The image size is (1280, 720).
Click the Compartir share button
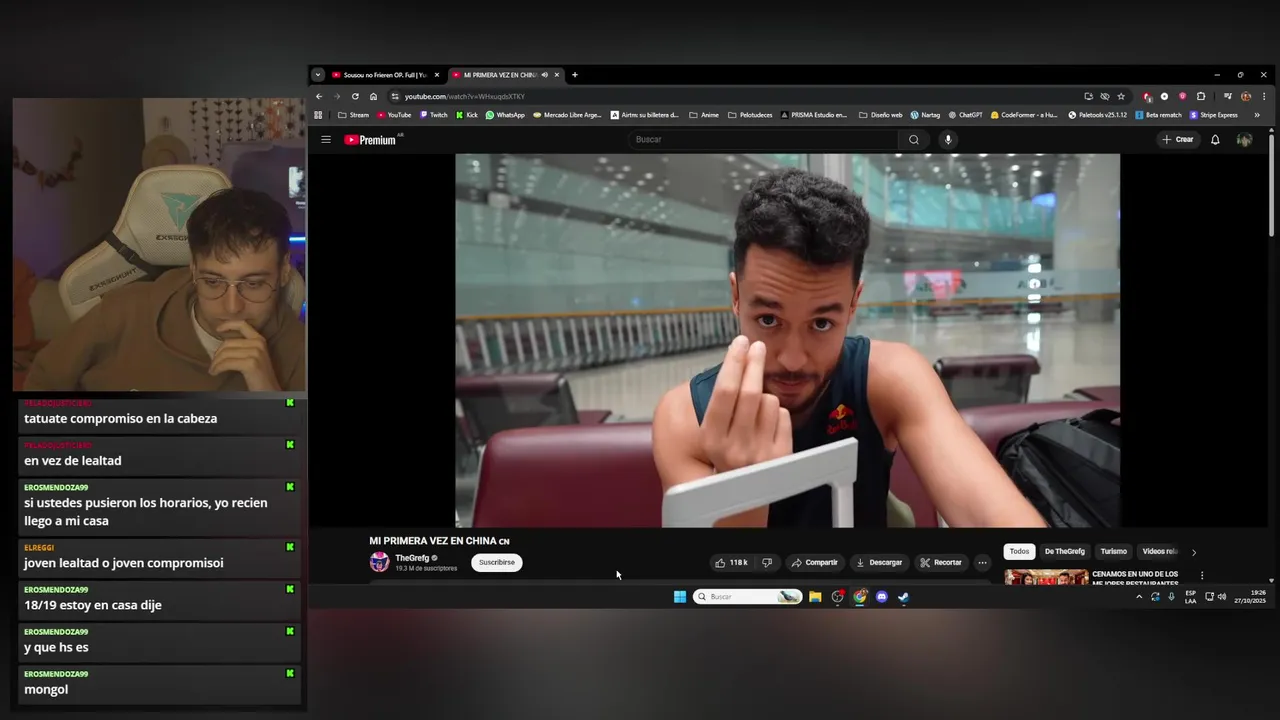pos(815,563)
